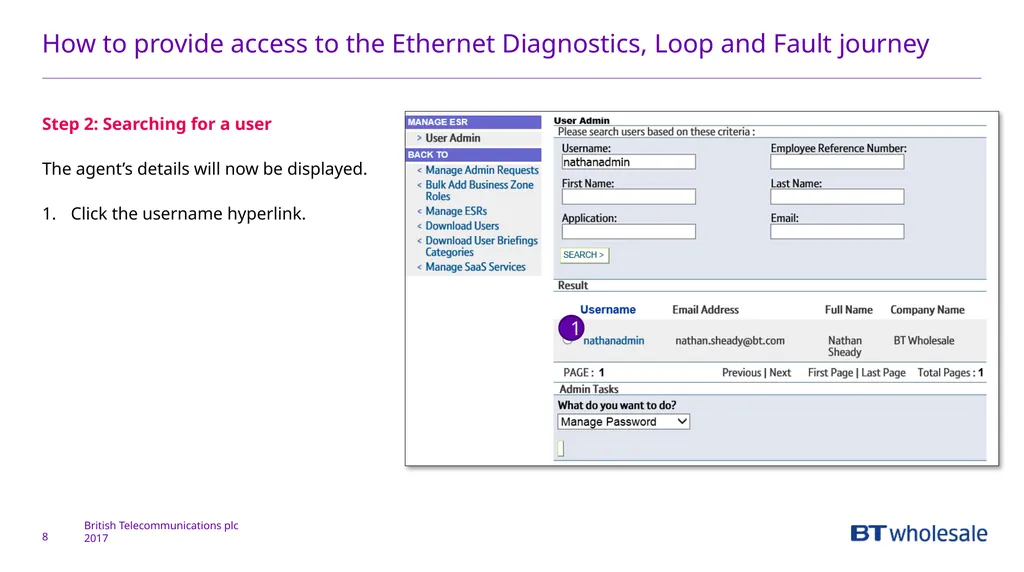
Task: Click the BT wholesale logo
Action: pyautogui.click(x=918, y=533)
